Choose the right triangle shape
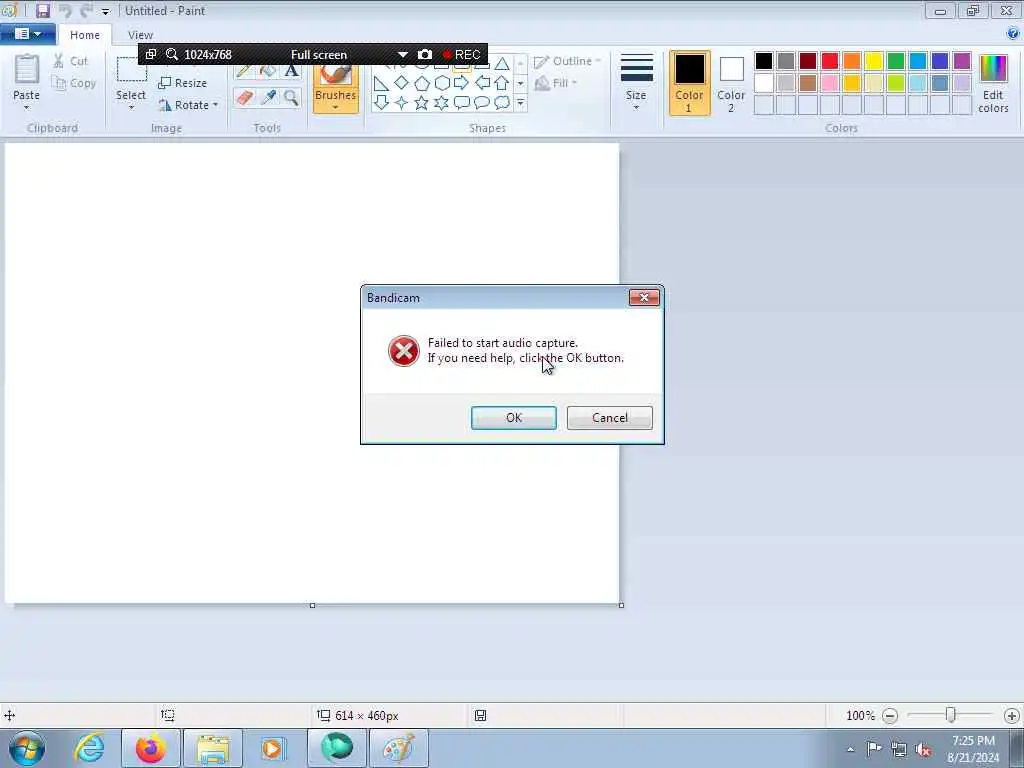The image size is (1024, 768). tap(381, 83)
